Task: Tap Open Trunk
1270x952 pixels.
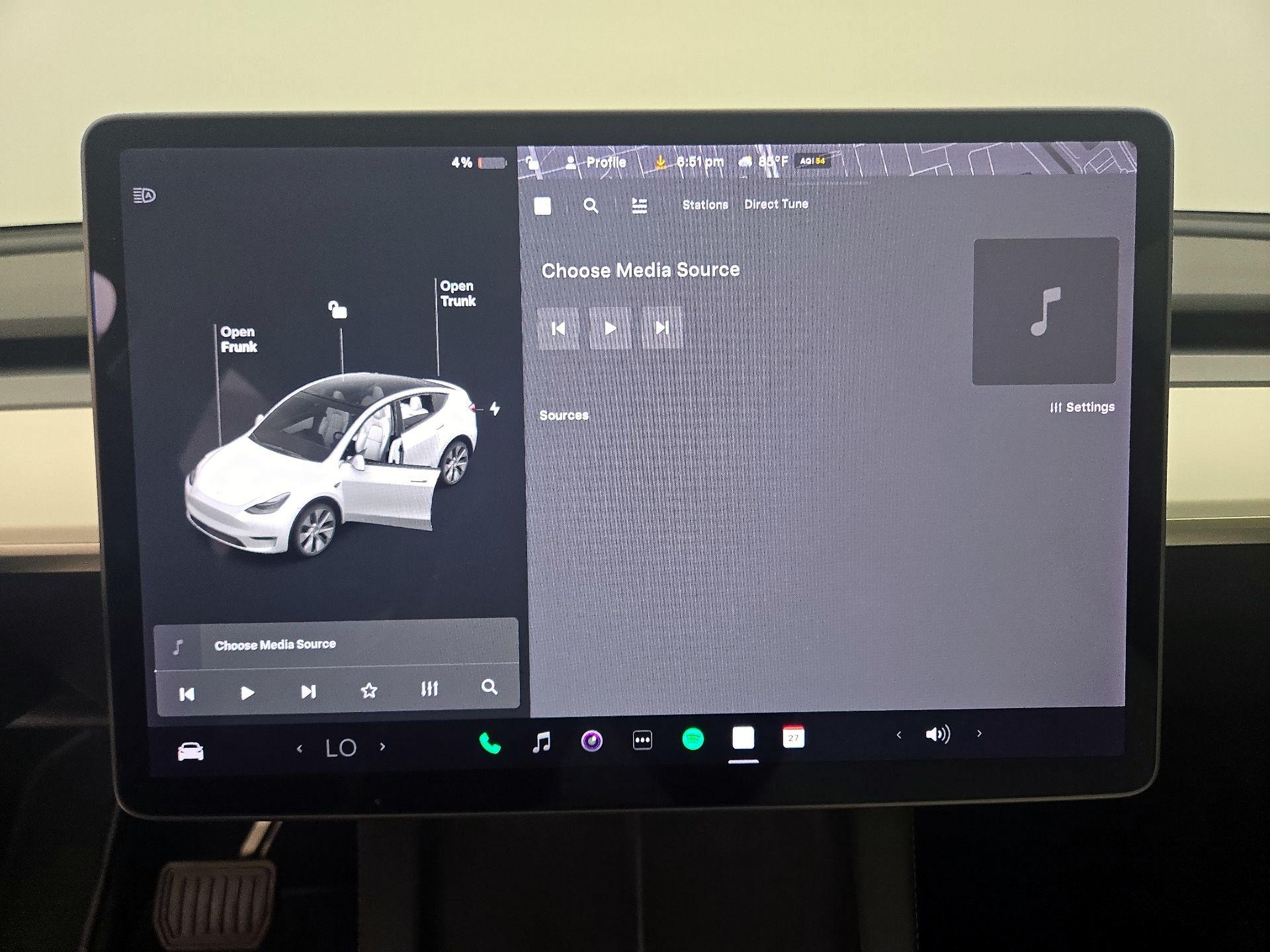Action: point(458,294)
